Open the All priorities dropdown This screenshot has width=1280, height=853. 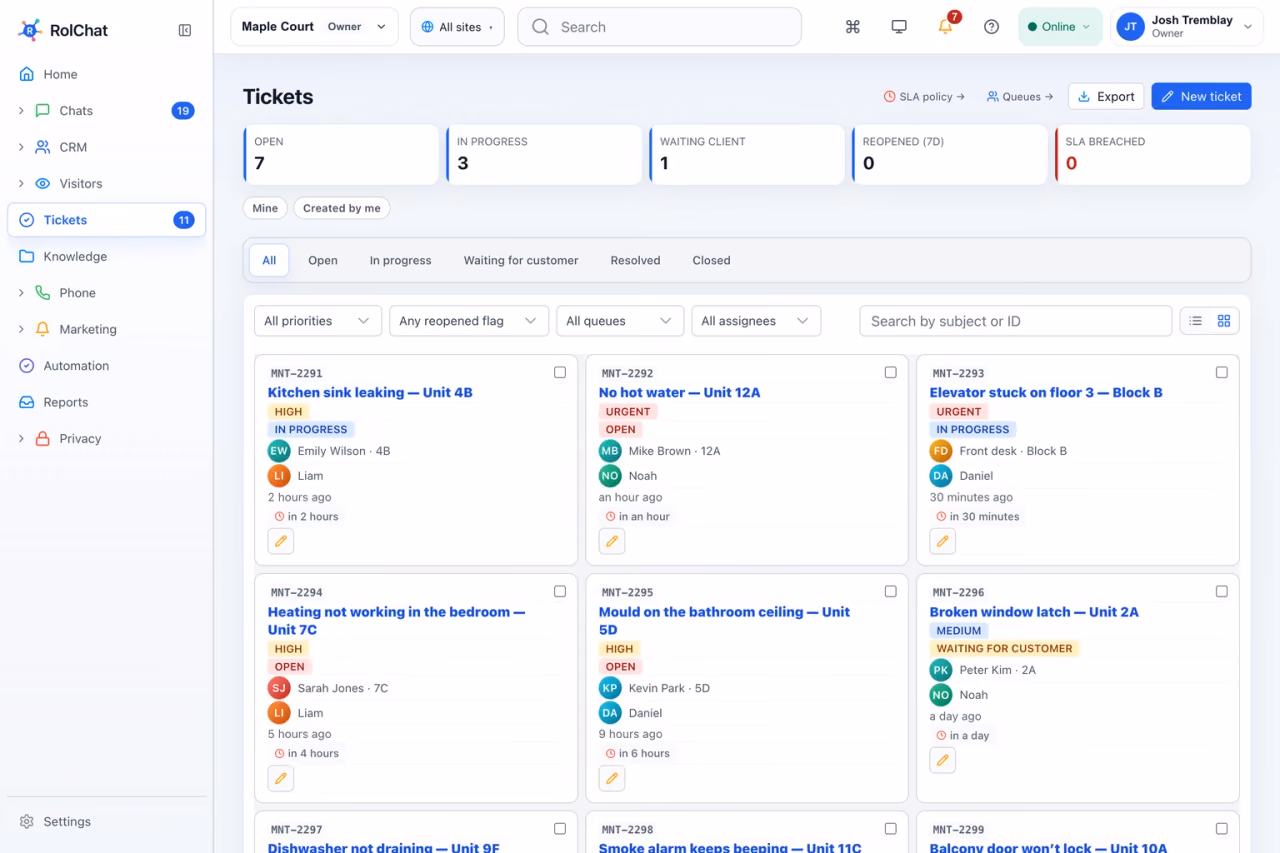[x=318, y=321]
